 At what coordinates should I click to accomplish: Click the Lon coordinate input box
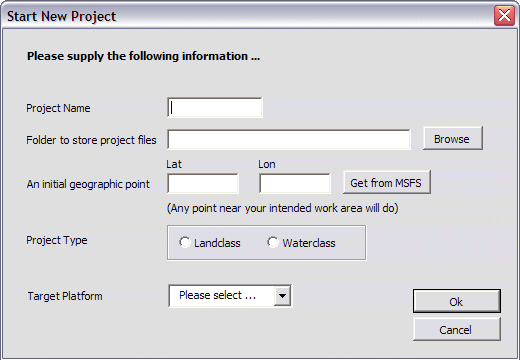(x=295, y=183)
